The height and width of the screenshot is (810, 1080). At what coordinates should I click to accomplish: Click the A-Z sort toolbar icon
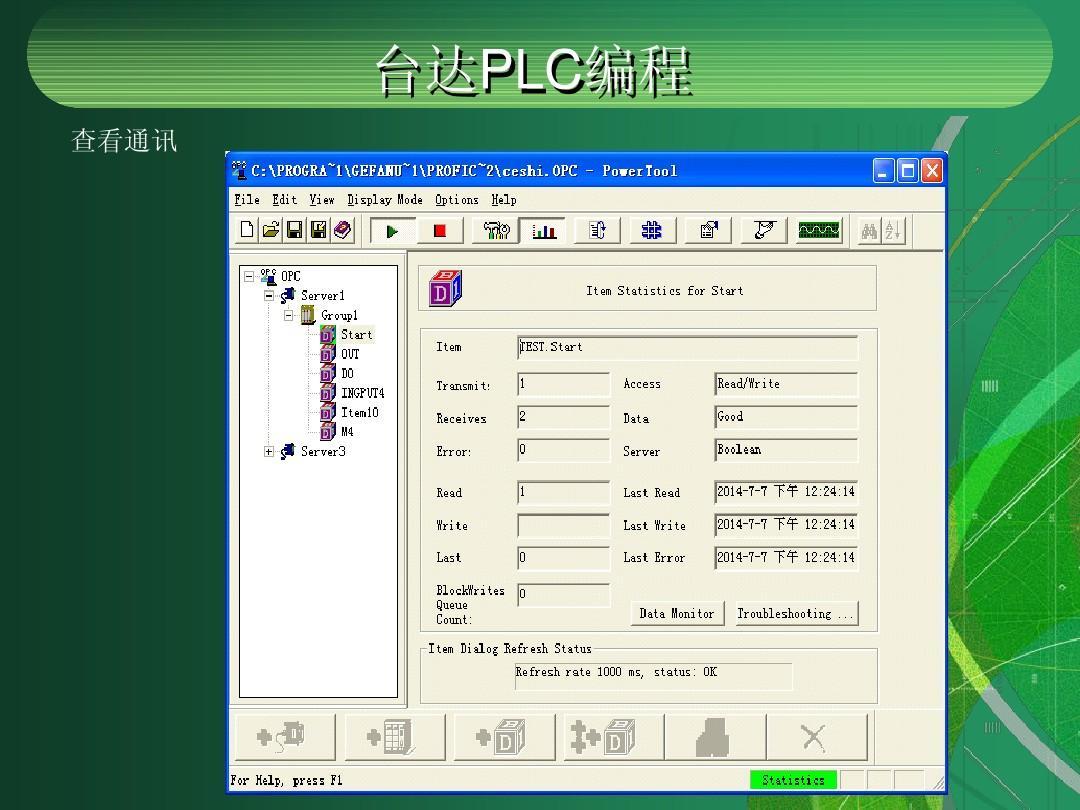pos(893,231)
